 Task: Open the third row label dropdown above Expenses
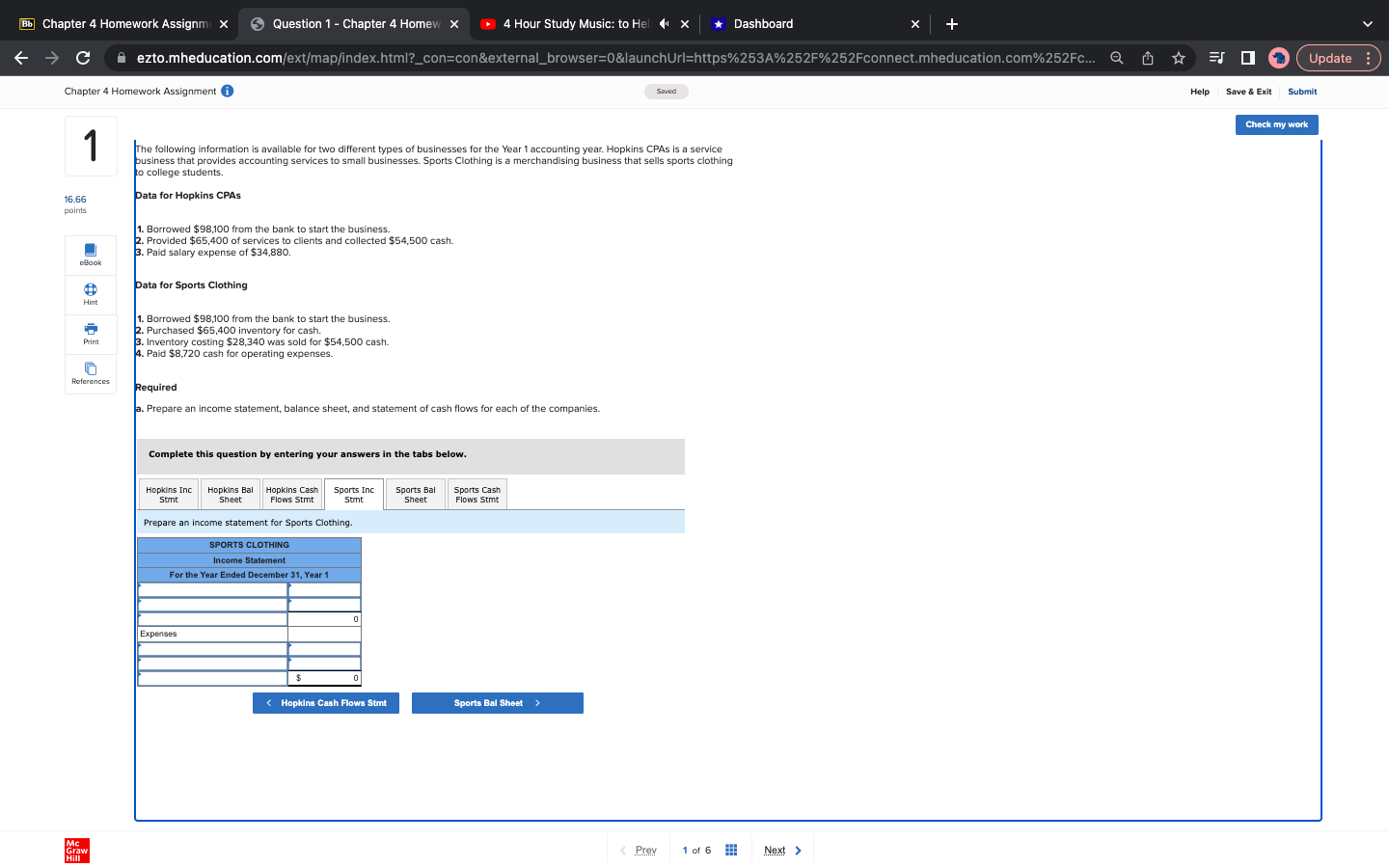coord(212,619)
